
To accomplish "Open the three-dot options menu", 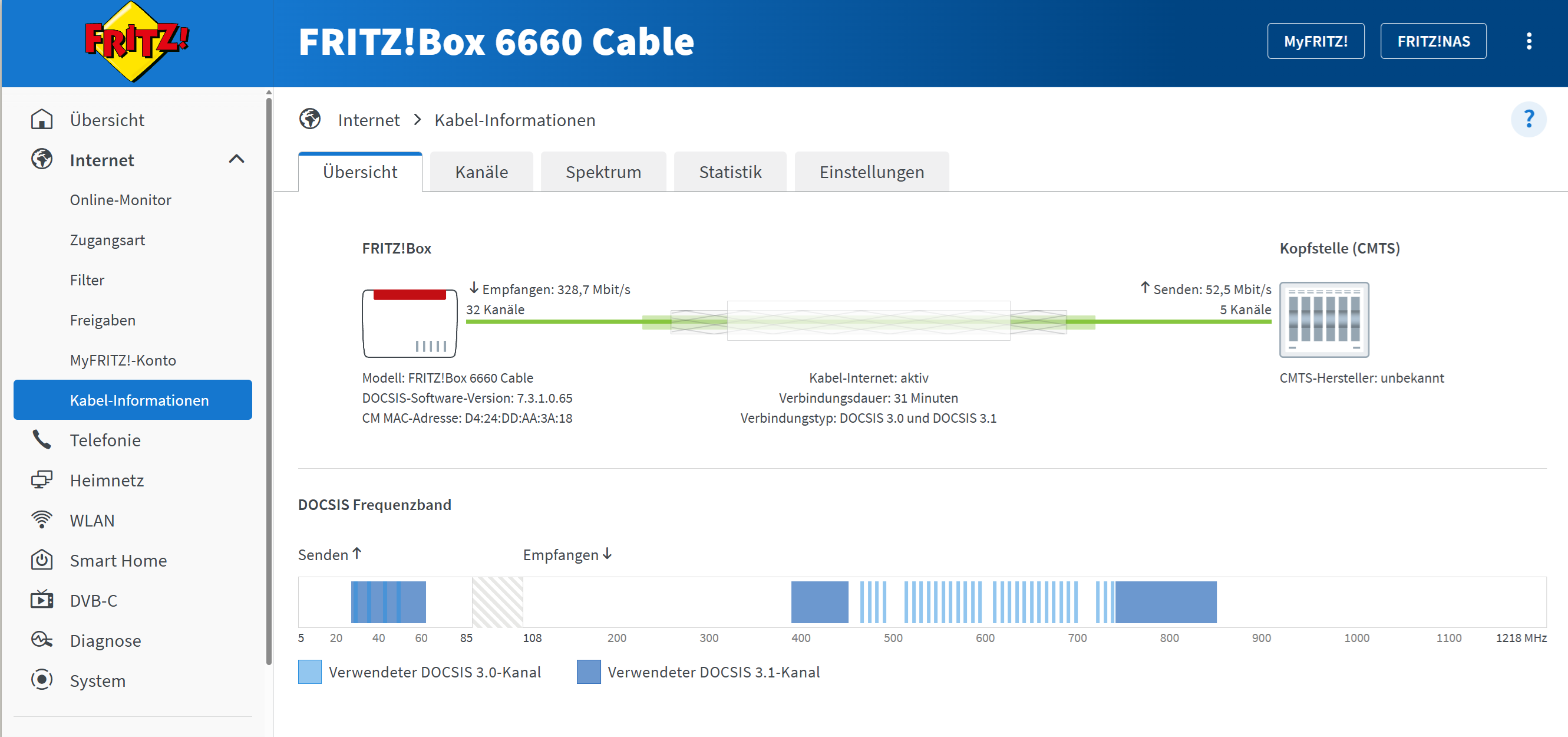I will point(1529,41).
